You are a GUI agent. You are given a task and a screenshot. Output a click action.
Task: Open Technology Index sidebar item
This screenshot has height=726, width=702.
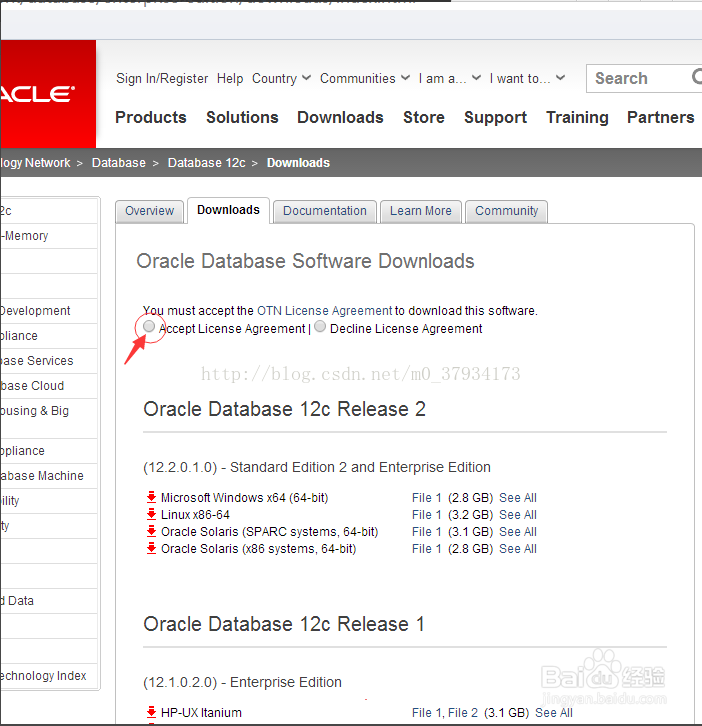[49, 676]
